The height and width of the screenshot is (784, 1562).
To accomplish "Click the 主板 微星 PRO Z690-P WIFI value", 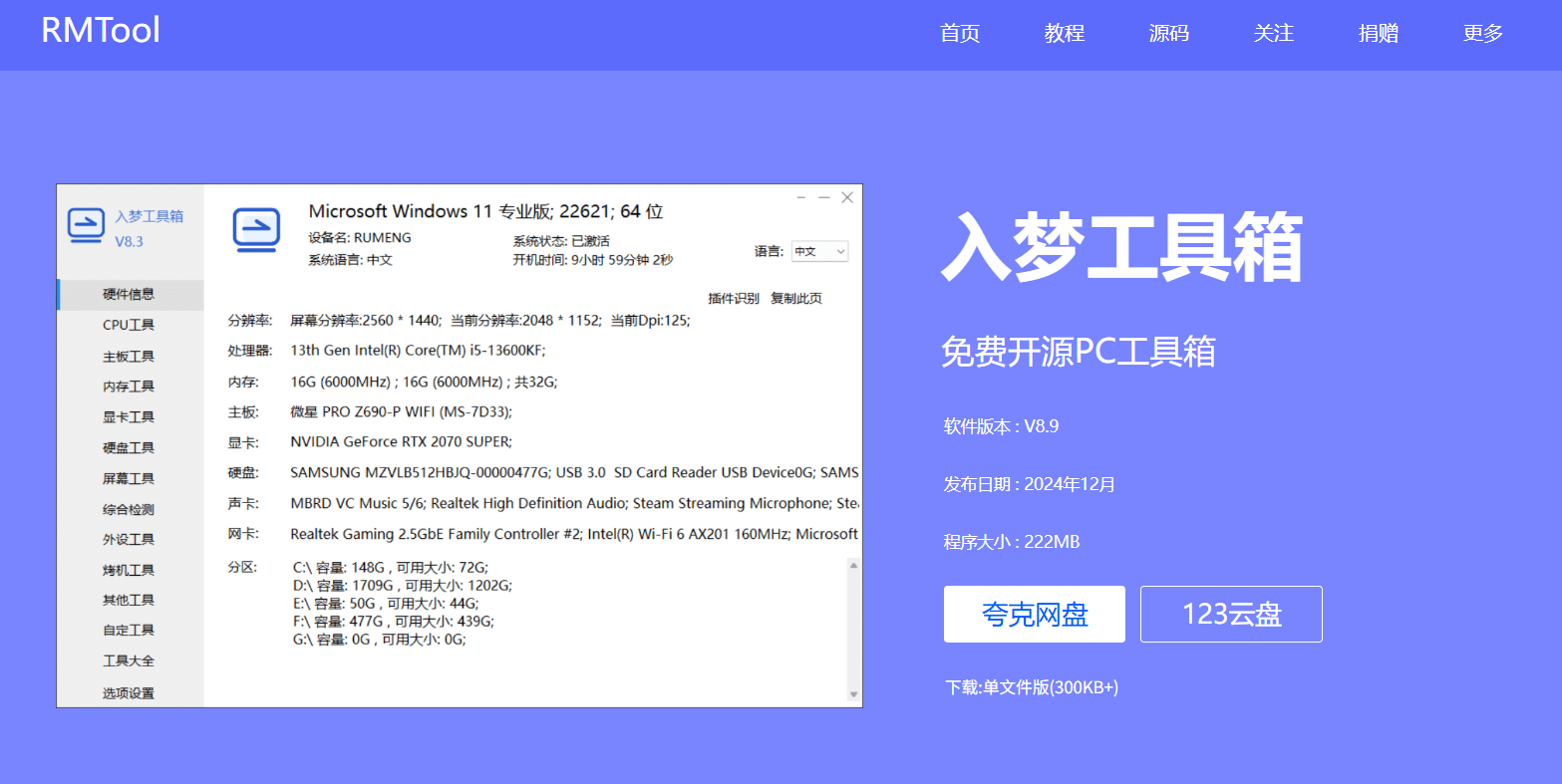I will (x=402, y=411).
